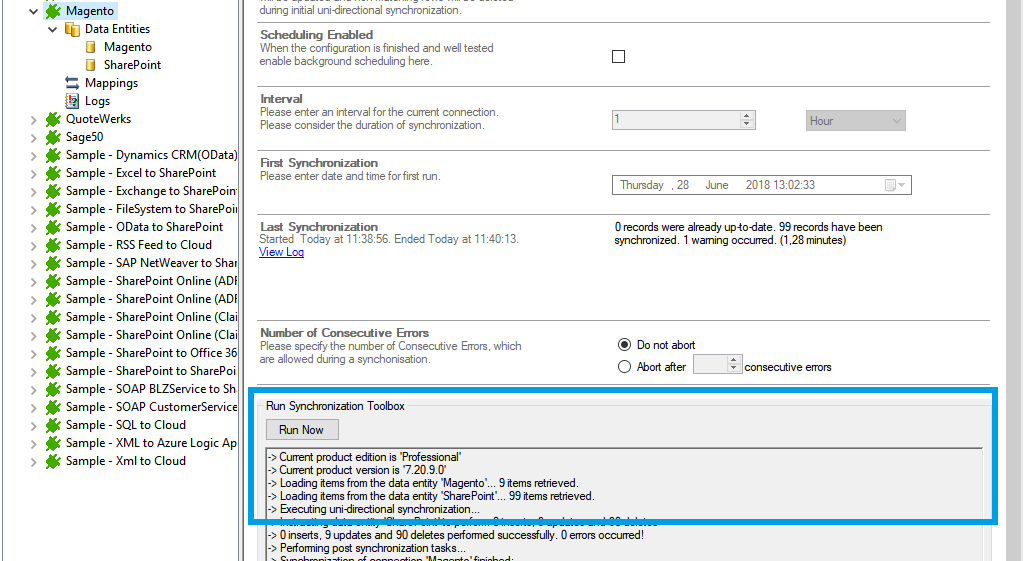Select the 'Abort after' radio button

point(625,367)
